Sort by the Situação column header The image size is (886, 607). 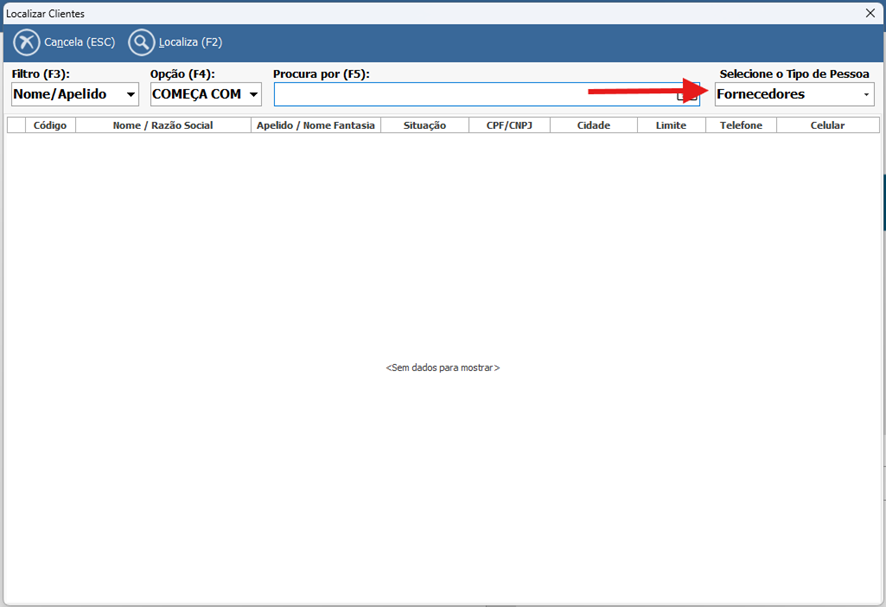pyautogui.click(x=425, y=125)
